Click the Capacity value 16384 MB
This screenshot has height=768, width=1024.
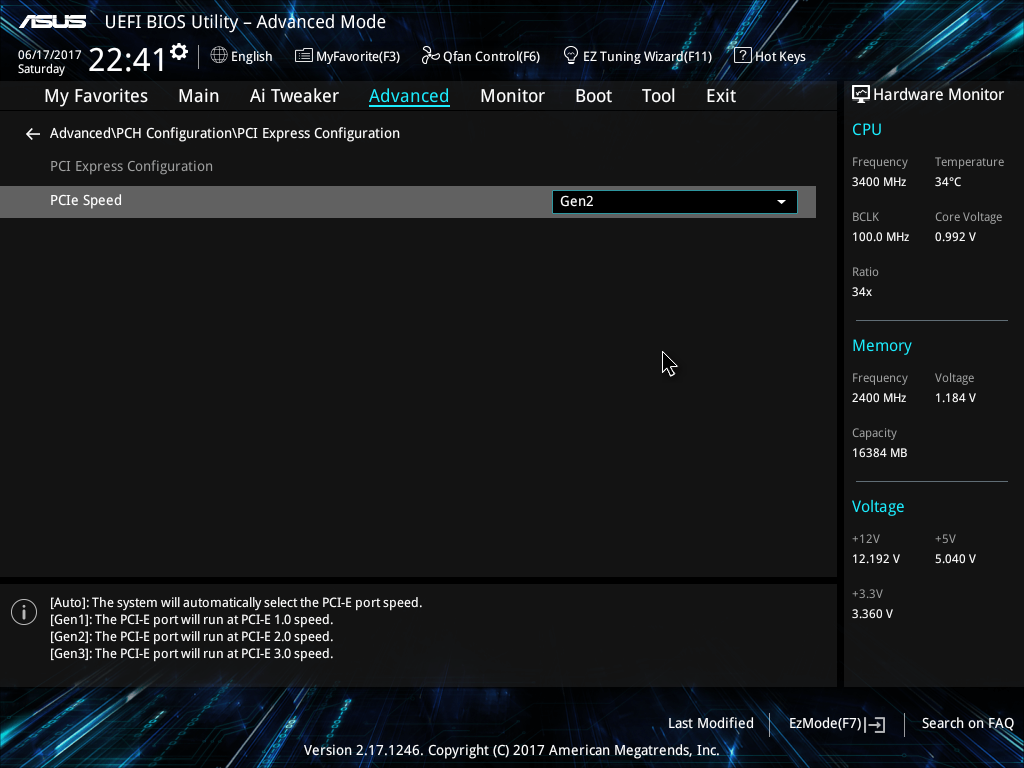880,453
